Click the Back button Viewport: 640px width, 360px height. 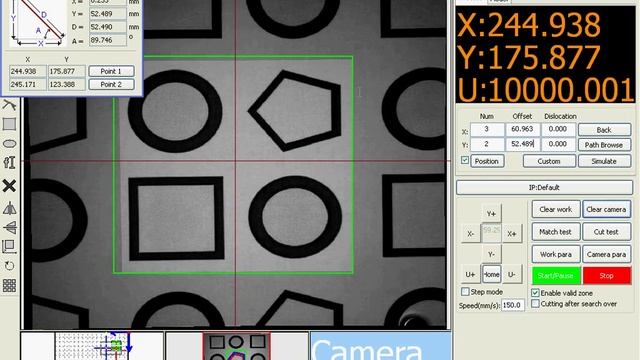(x=604, y=130)
